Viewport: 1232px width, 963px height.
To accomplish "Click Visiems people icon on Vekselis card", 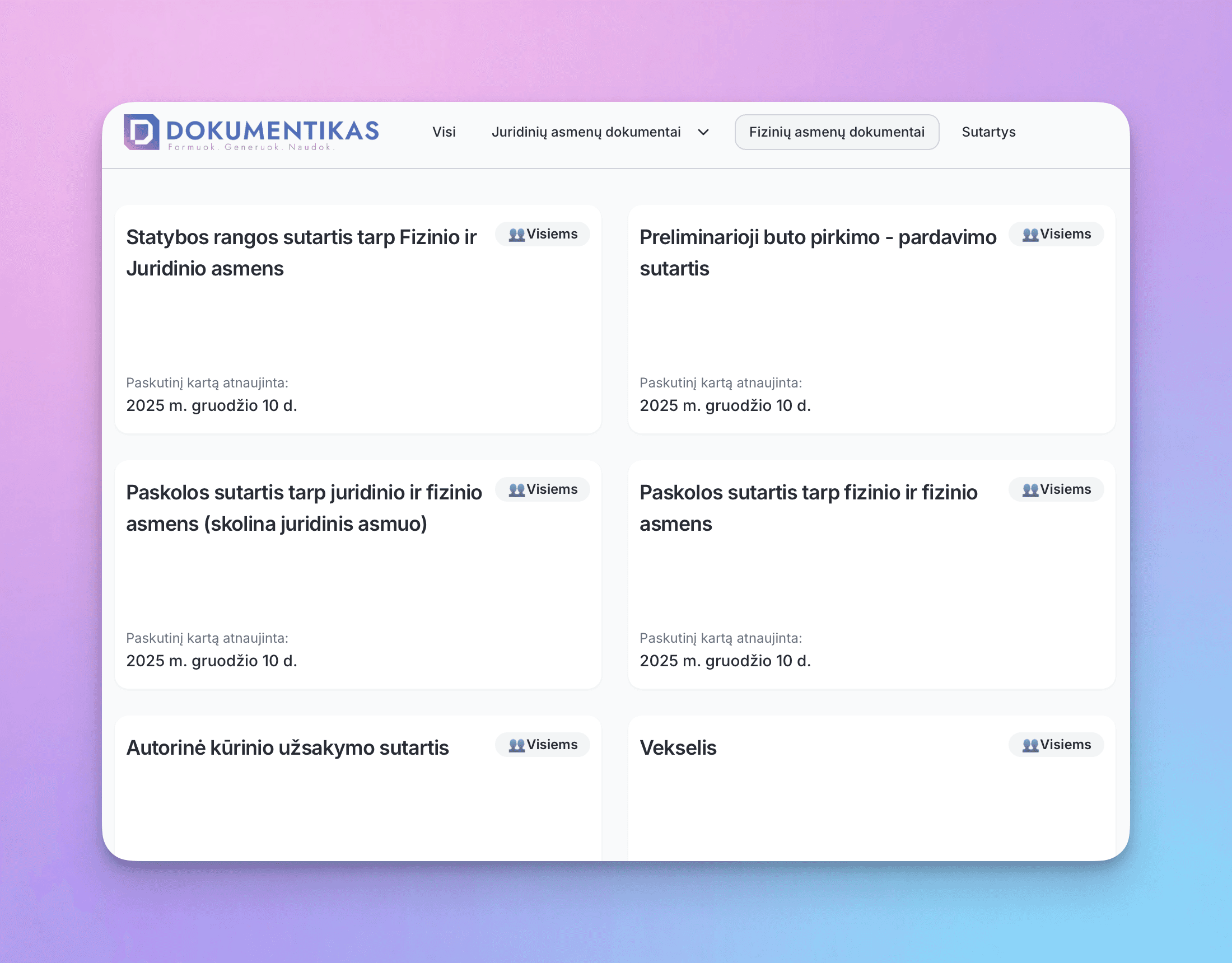I will tap(1029, 745).
